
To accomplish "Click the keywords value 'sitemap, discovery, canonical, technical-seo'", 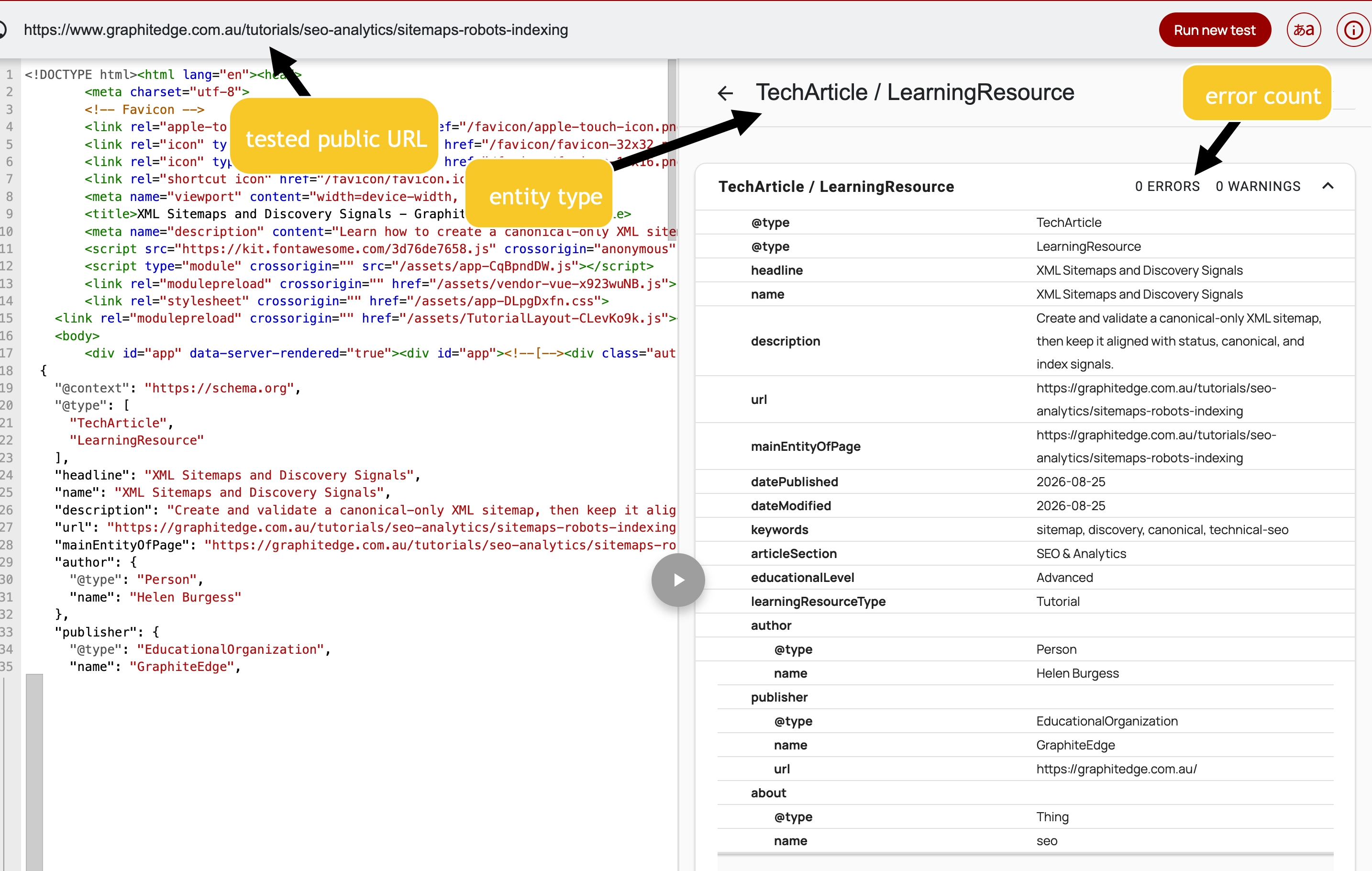I will click(x=1162, y=530).
